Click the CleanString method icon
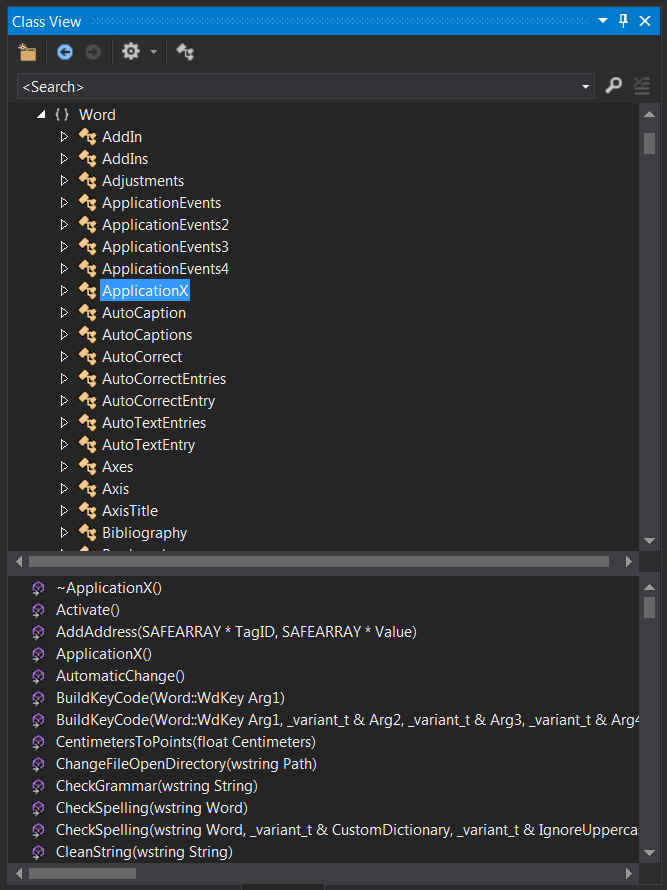Viewport: 667px width, 890px height. (38, 852)
